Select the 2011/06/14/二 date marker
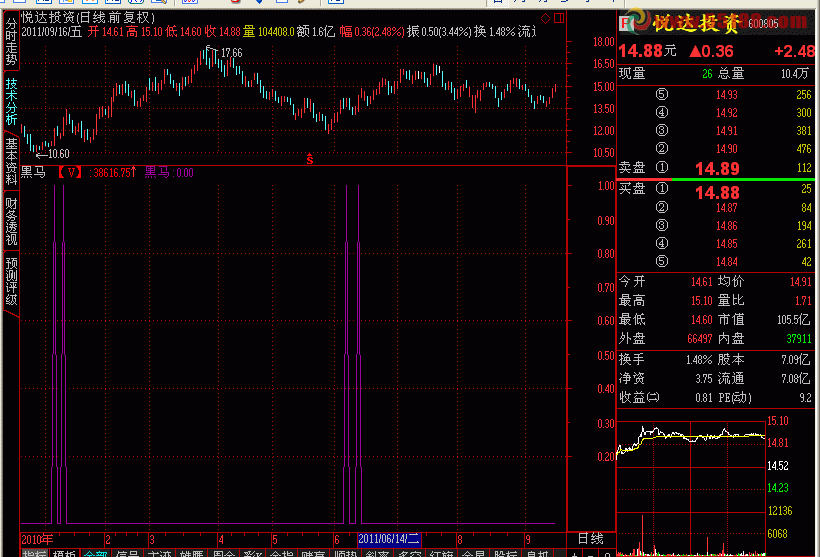Image resolution: width=820 pixels, height=557 pixels. tap(389, 539)
